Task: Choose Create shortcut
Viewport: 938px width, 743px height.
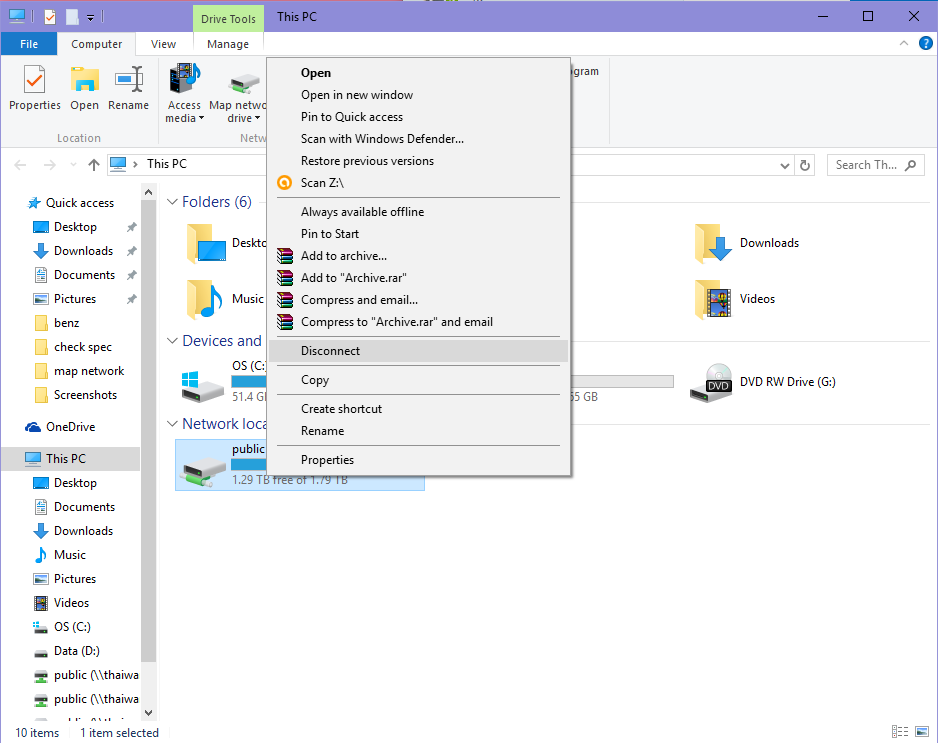Action: point(418,409)
